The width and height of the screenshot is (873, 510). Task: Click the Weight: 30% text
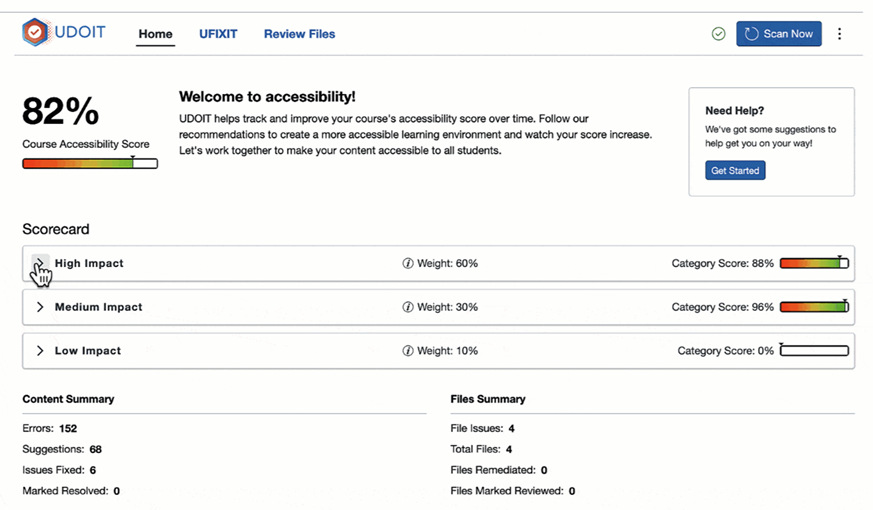[448, 307]
